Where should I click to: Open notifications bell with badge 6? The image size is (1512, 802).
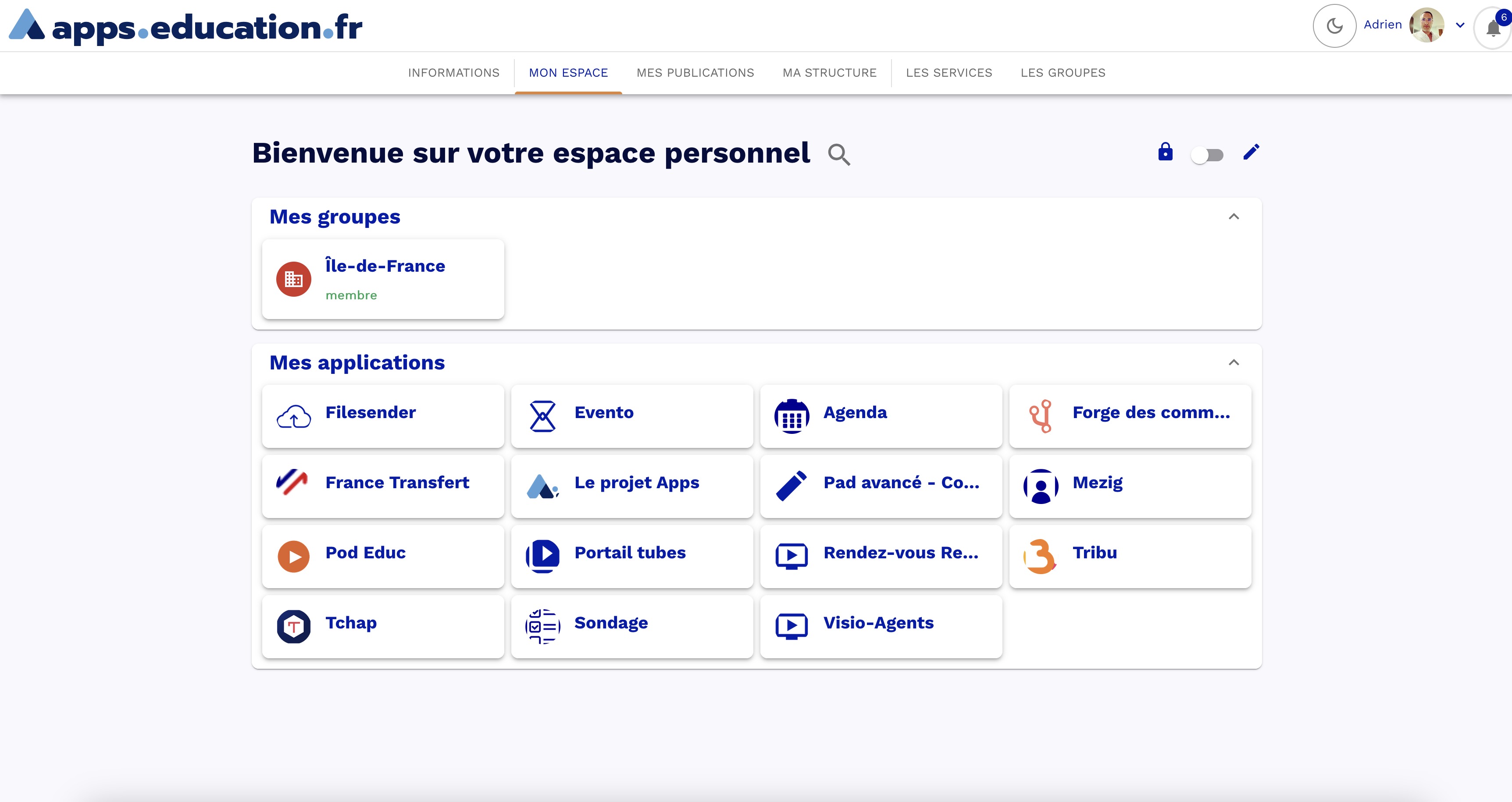point(1493,27)
